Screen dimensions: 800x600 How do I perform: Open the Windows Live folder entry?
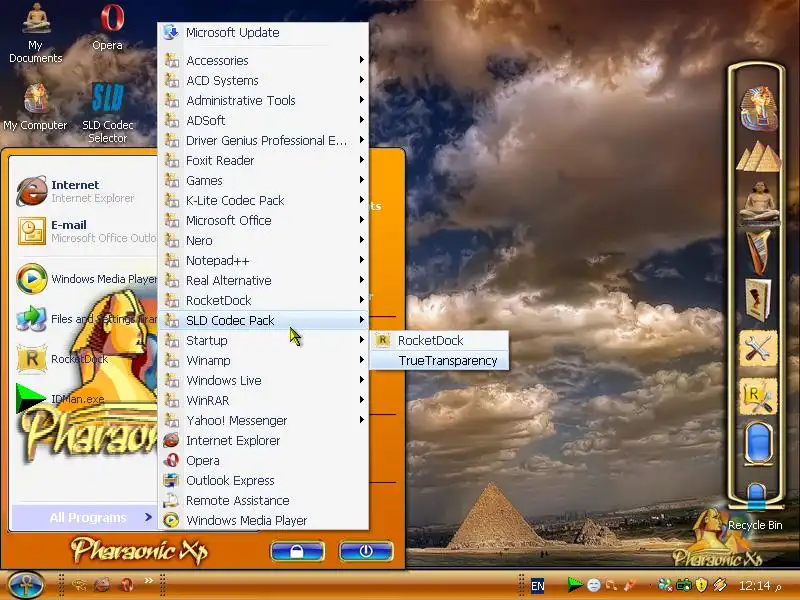263,380
